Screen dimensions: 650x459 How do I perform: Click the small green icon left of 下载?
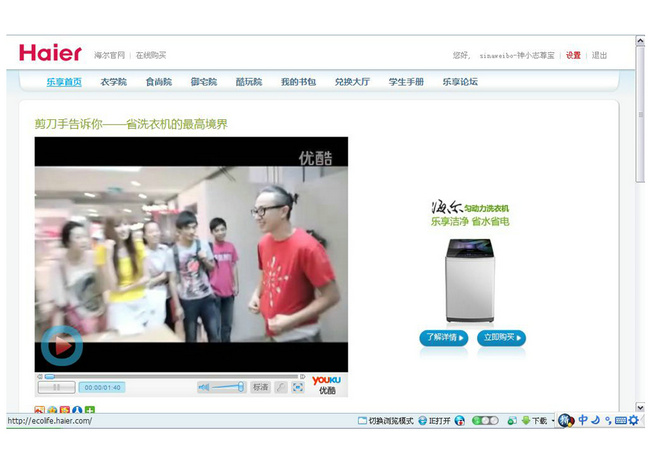click(x=512, y=421)
